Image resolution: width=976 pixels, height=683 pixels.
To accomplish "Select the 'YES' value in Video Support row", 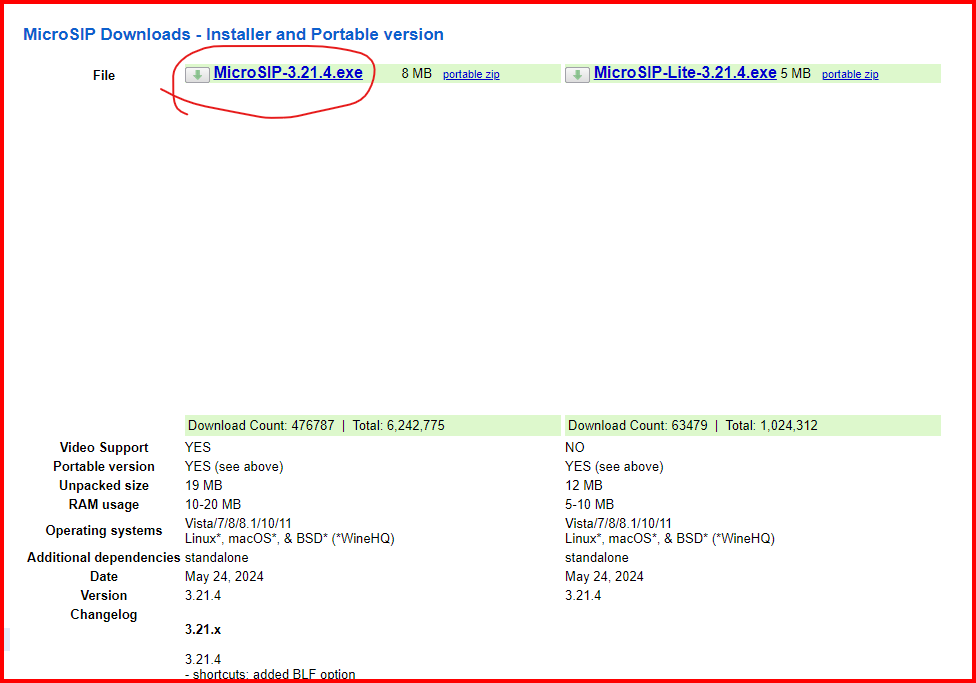I will pos(198,447).
